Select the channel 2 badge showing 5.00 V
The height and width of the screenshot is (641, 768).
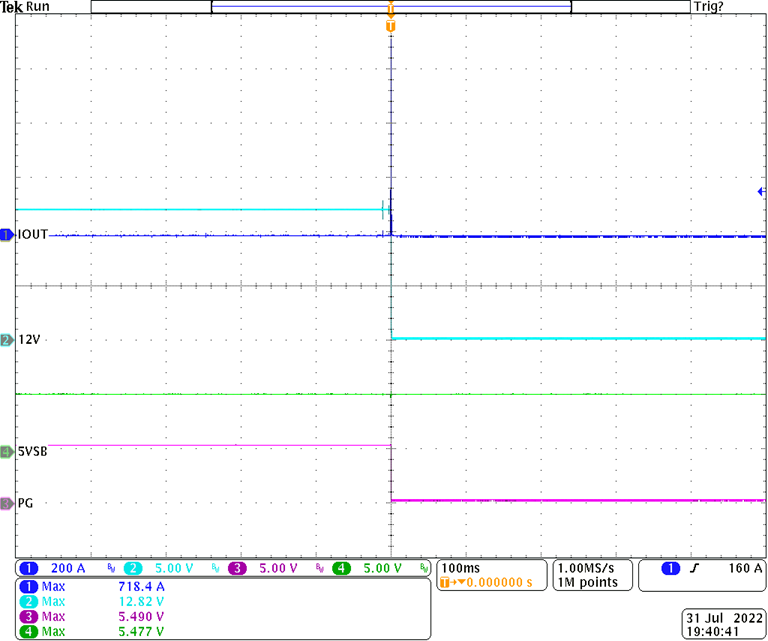click(x=160, y=568)
